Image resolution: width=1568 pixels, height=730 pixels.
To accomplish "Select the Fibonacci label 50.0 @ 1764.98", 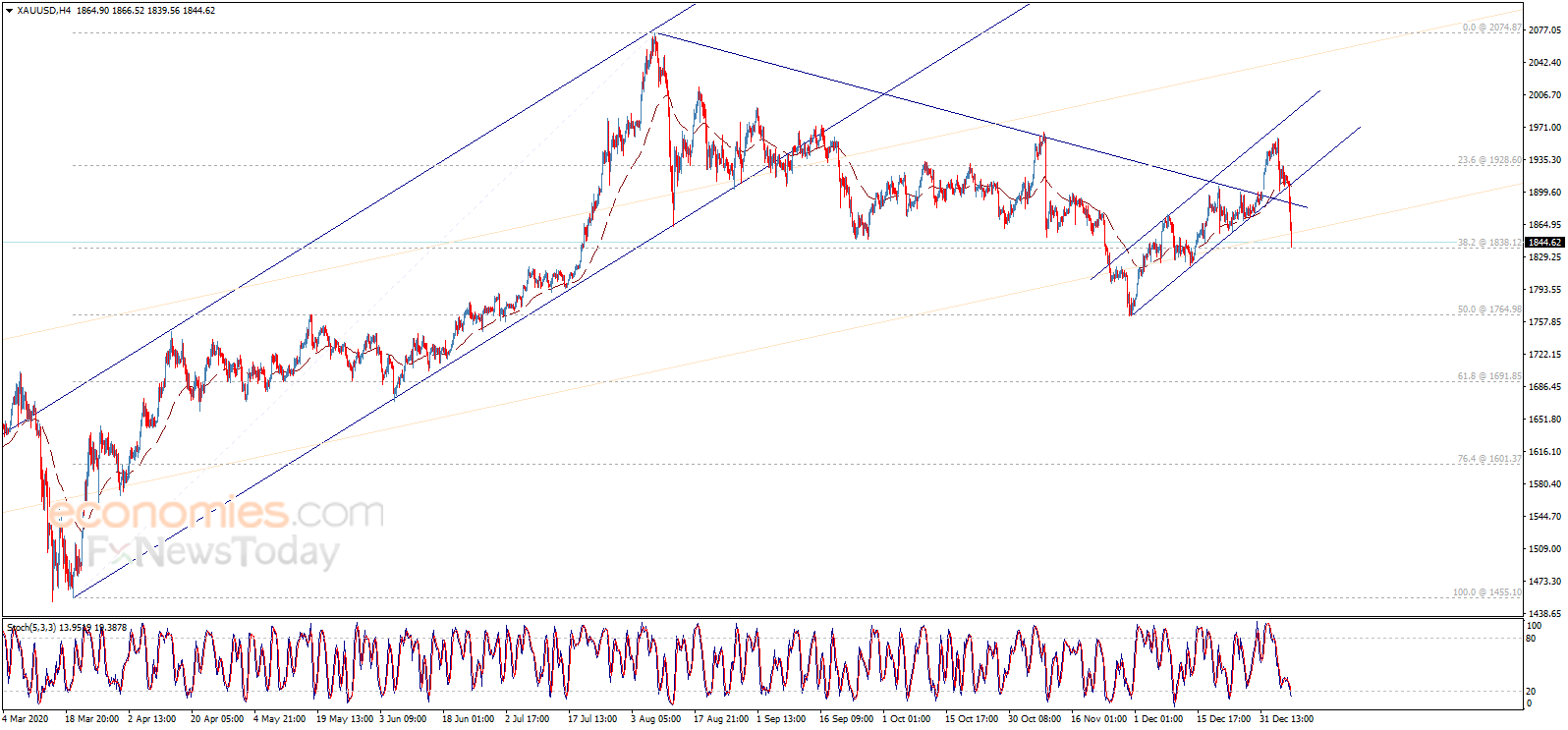I will click(1489, 309).
